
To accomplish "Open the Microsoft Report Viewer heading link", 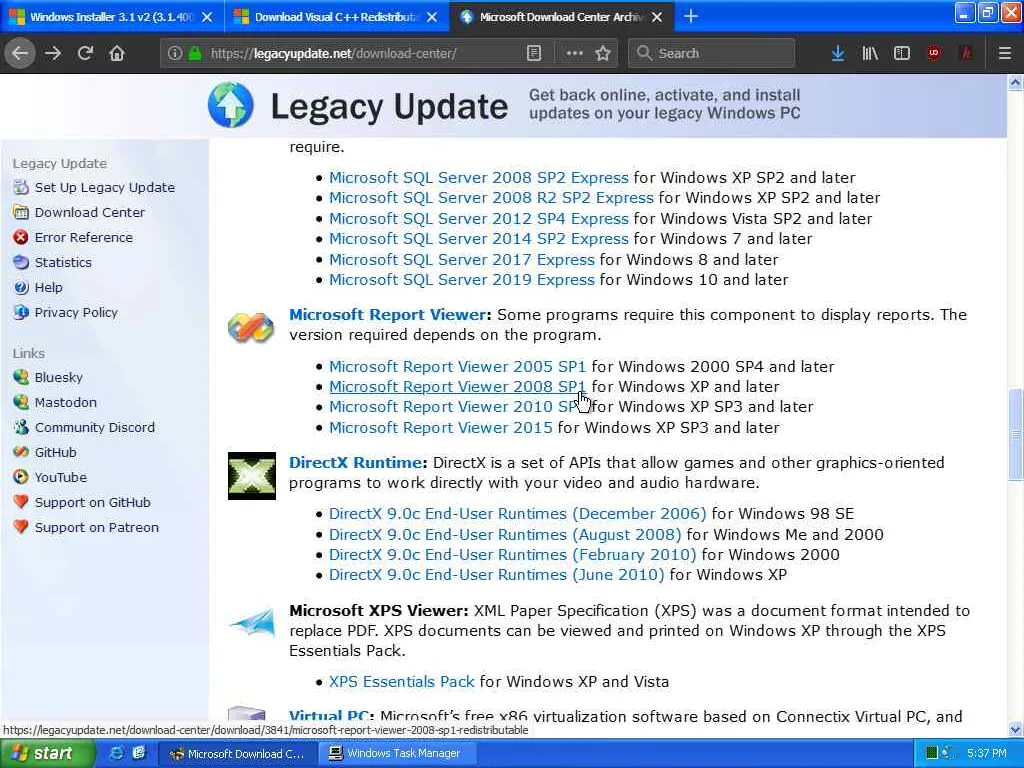I will click(388, 314).
